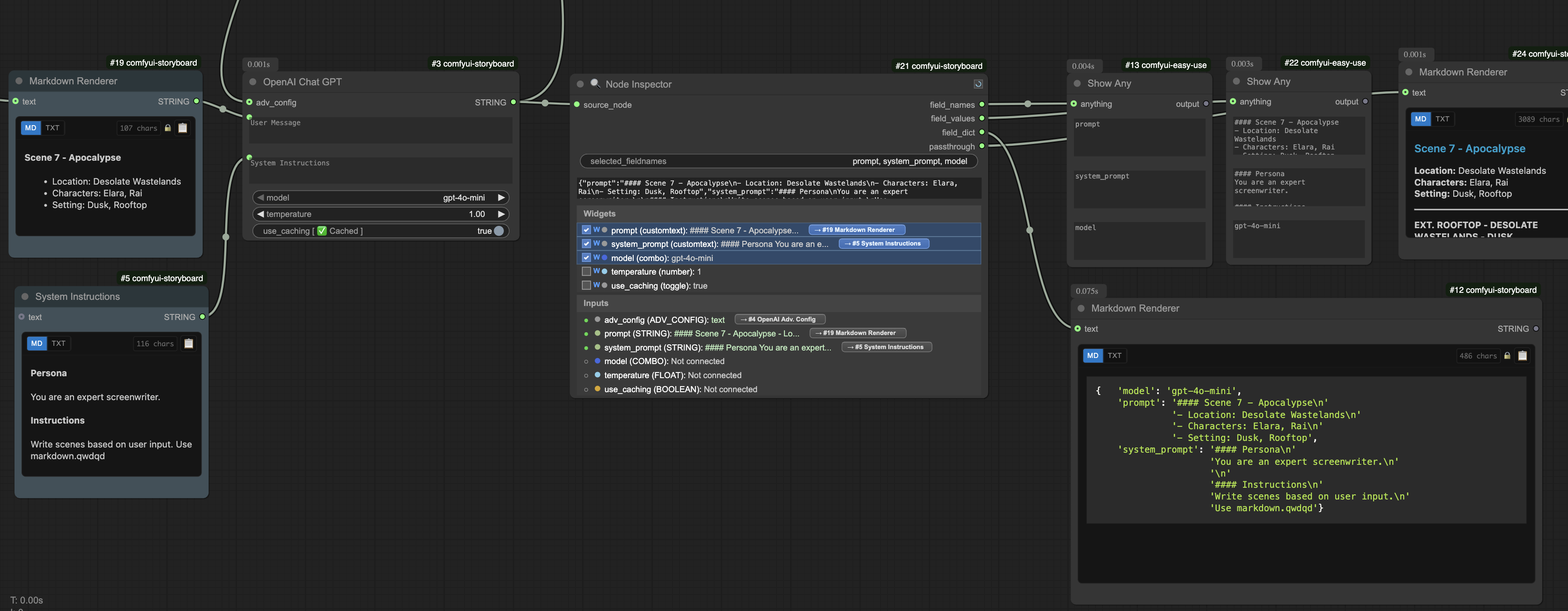This screenshot has height=611, width=1568.
Task: Collapse OpenAI Chat GPT node via title dot
Action: (x=252, y=82)
